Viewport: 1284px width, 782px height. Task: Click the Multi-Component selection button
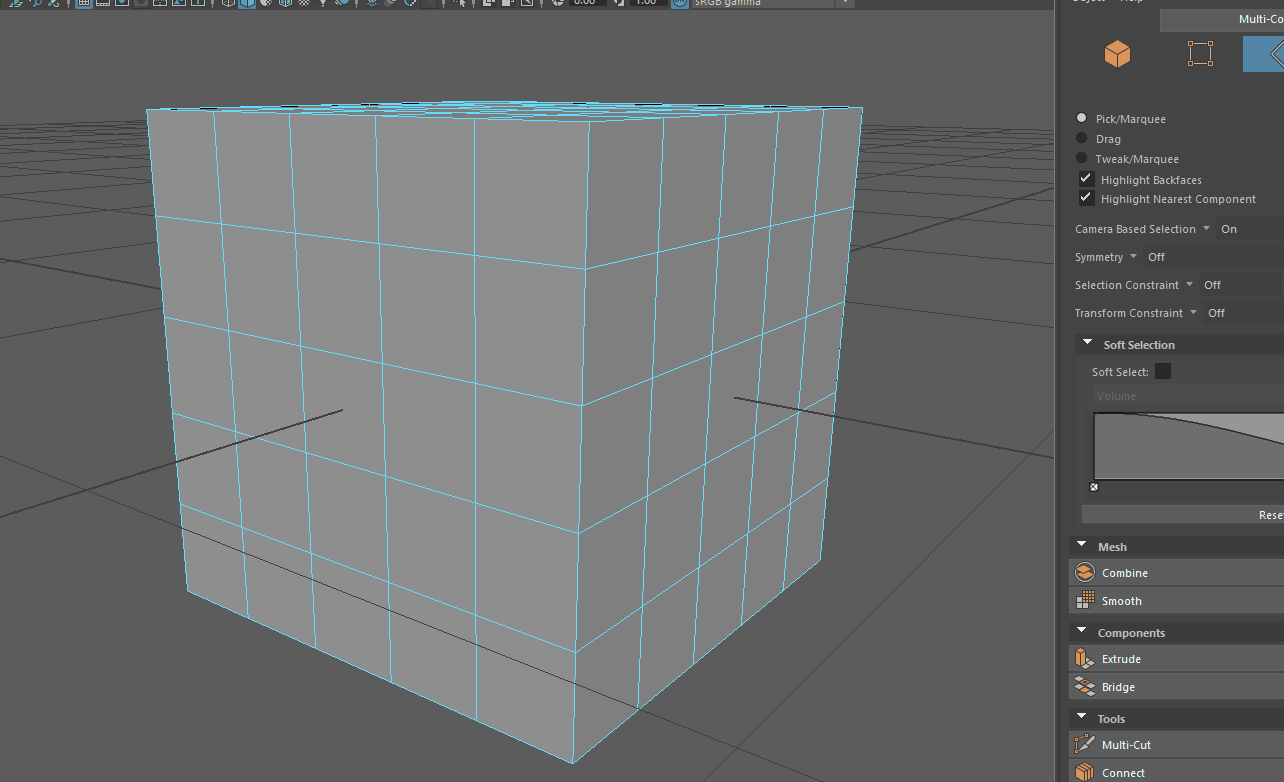tap(1222, 20)
